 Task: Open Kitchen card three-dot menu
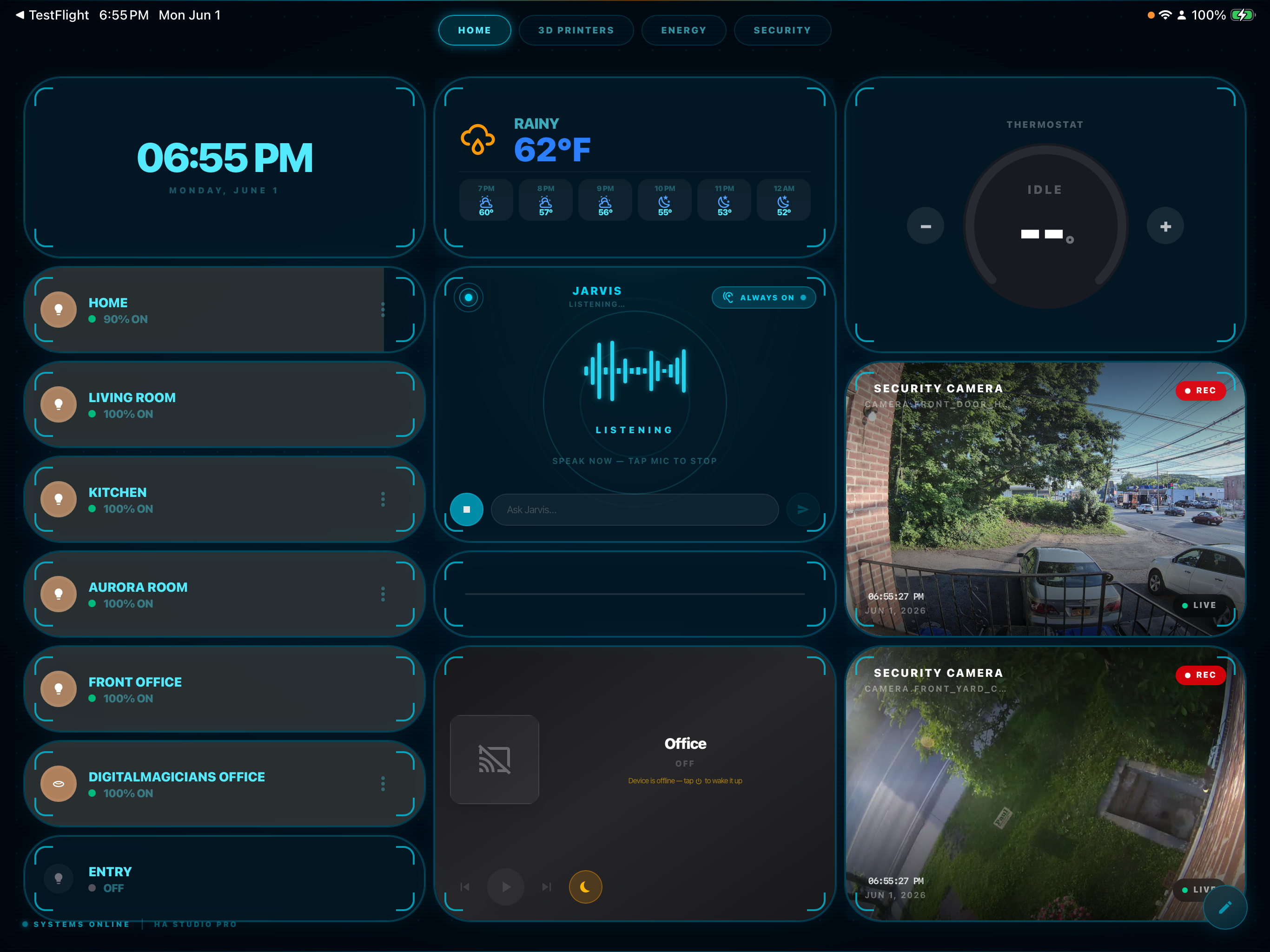pos(383,499)
